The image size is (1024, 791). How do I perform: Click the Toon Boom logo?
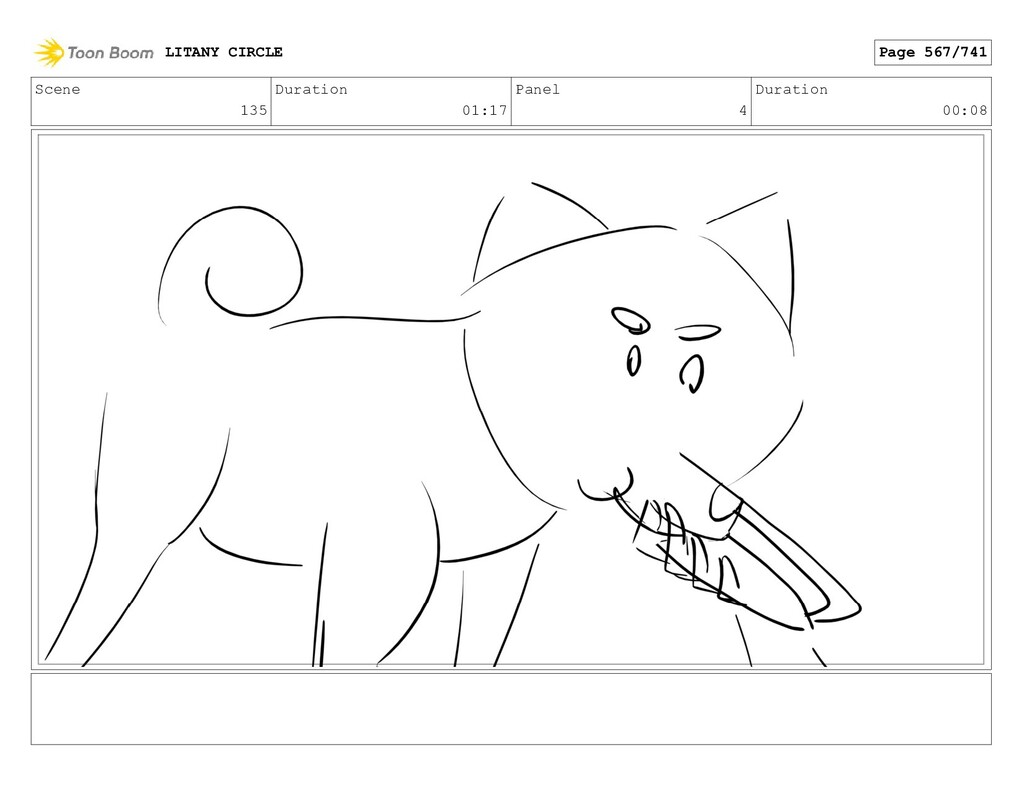[x=94, y=52]
